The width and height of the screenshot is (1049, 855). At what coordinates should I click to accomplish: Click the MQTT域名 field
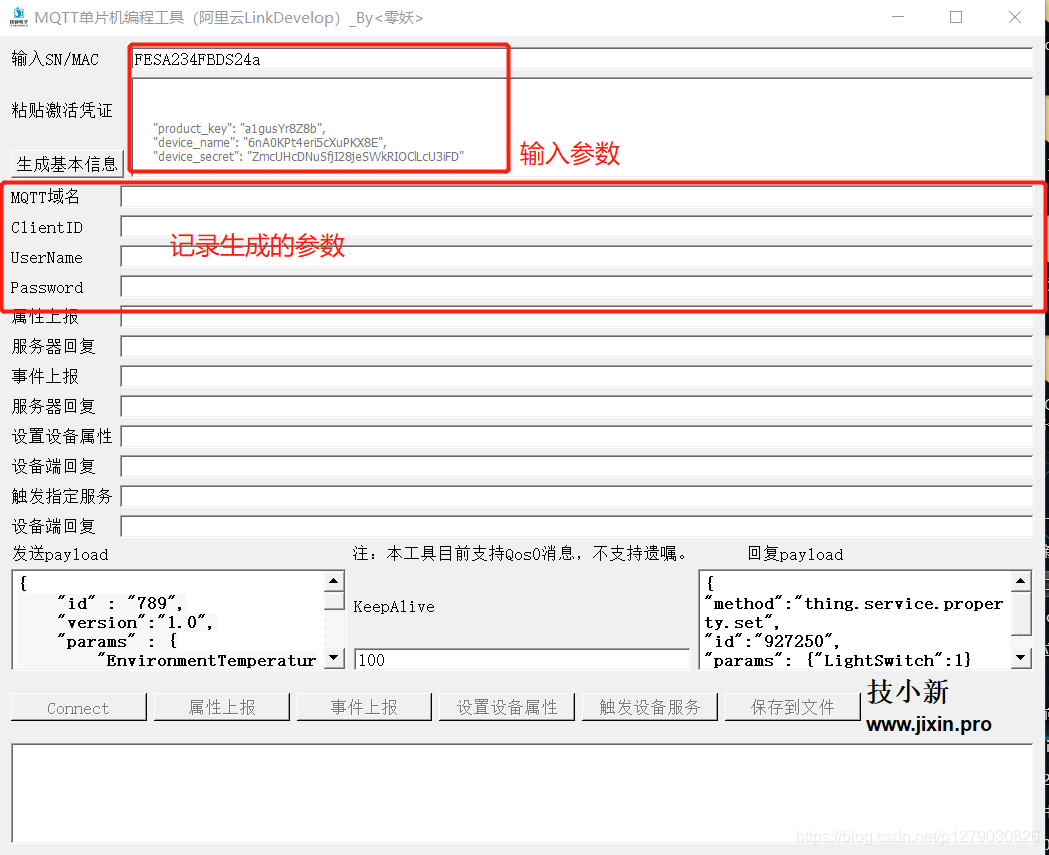pos(577,197)
